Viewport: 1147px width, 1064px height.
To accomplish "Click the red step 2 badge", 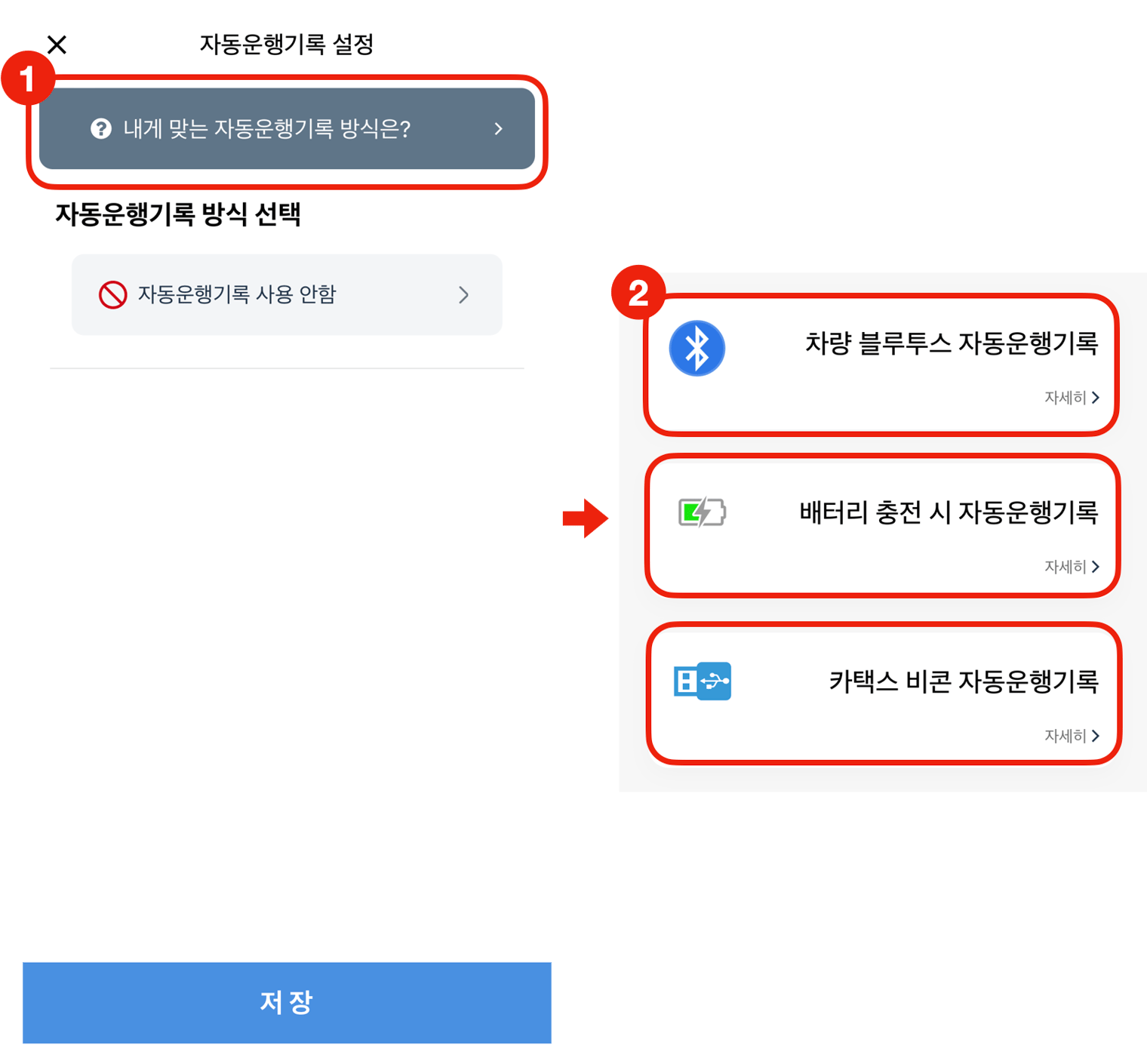I will pyautogui.click(x=638, y=293).
